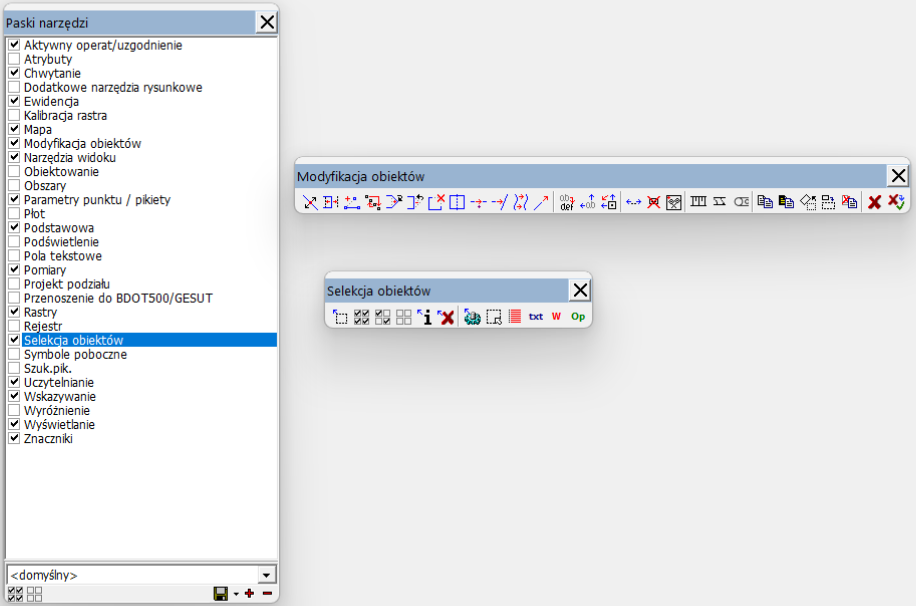Click the red minus remove profile button

pyautogui.click(x=267, y=594)
